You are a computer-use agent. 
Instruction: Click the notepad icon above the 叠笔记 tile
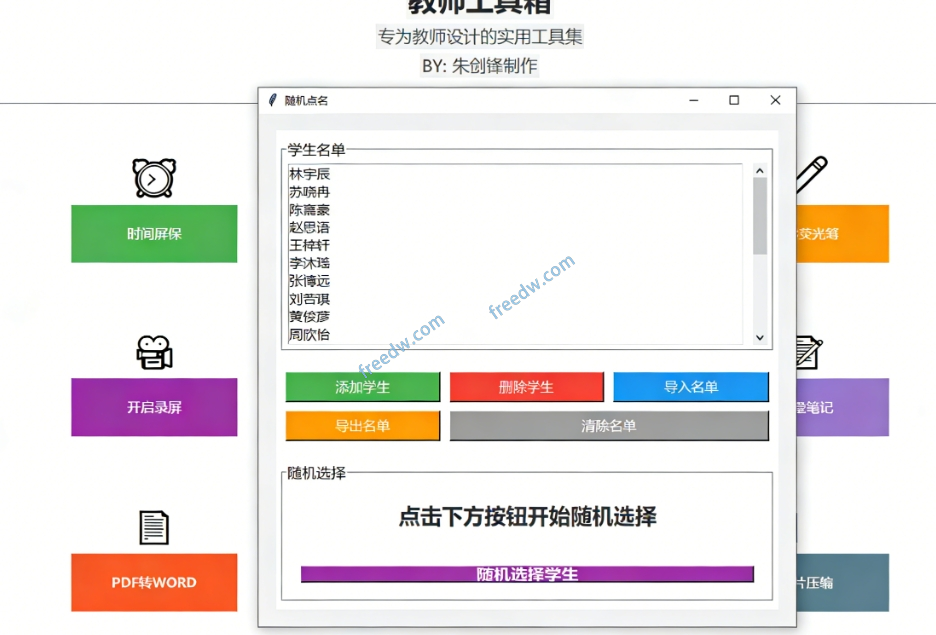(x=808, y=352)
